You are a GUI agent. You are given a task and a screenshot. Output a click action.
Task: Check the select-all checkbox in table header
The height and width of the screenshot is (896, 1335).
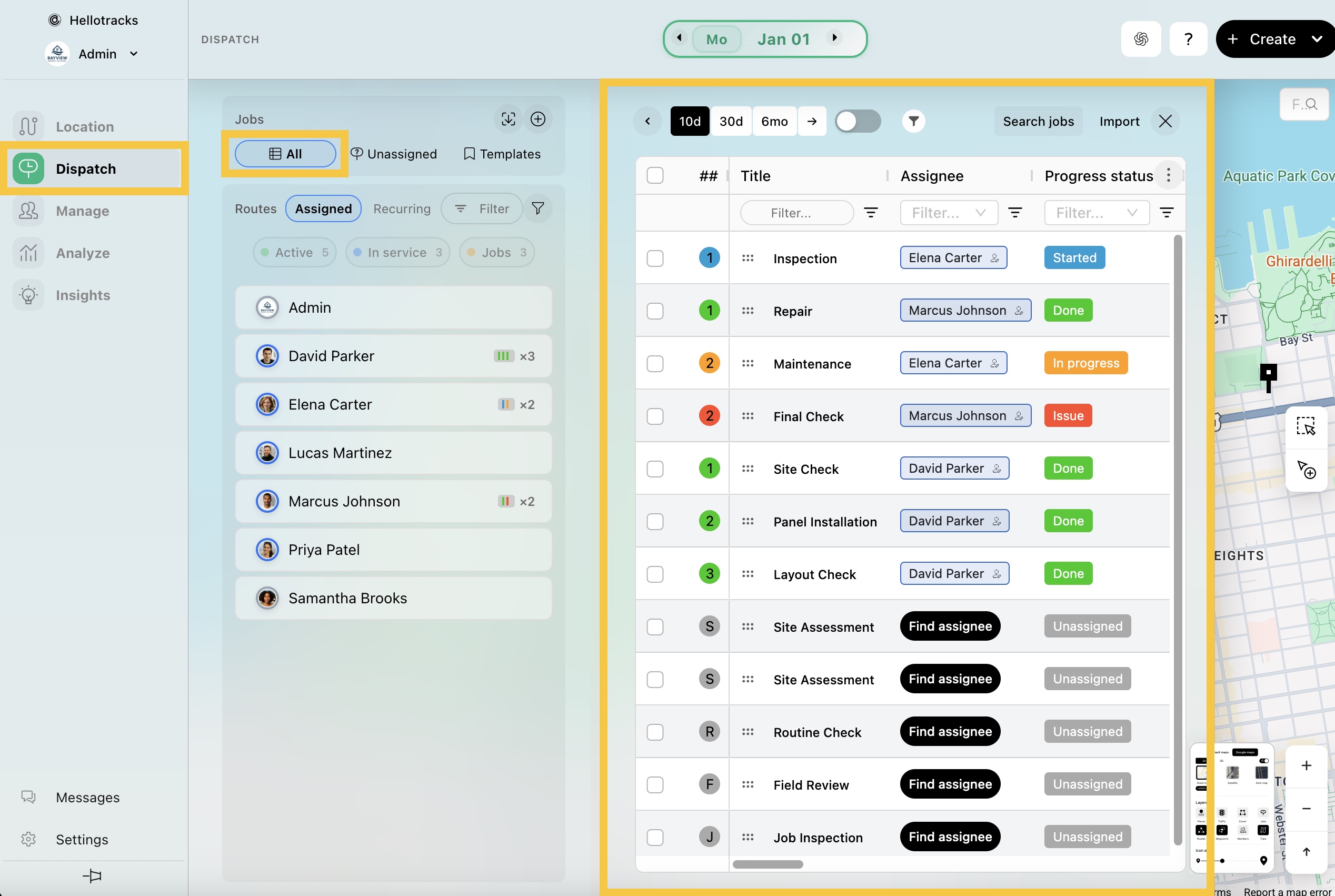coord(655,175)
